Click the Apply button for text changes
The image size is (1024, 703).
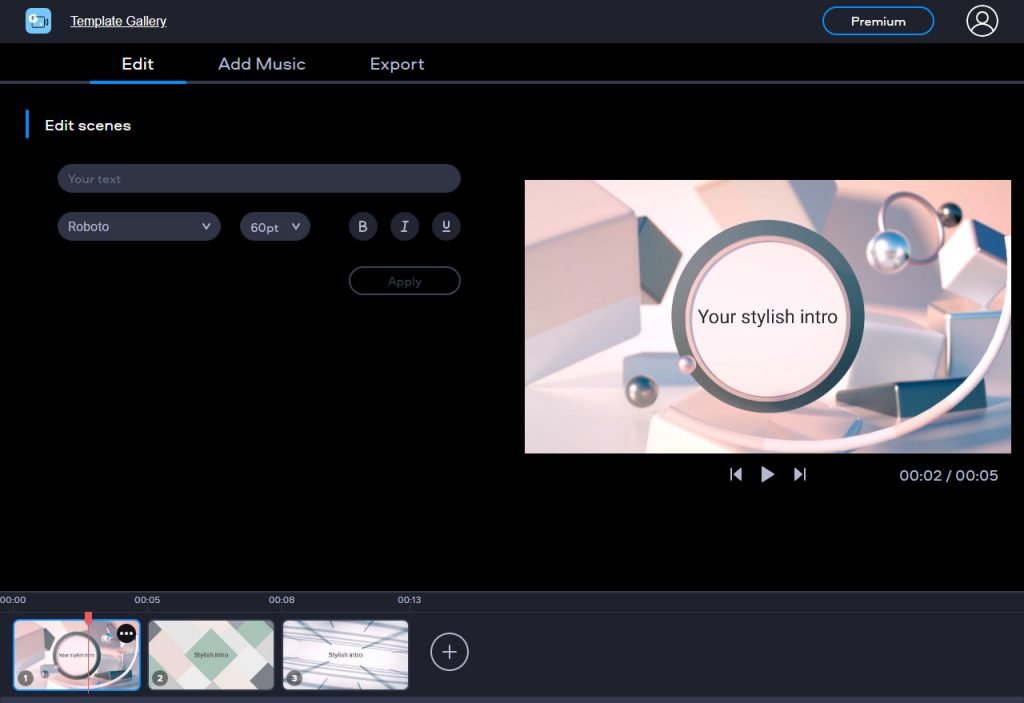(x=404, y=281)
